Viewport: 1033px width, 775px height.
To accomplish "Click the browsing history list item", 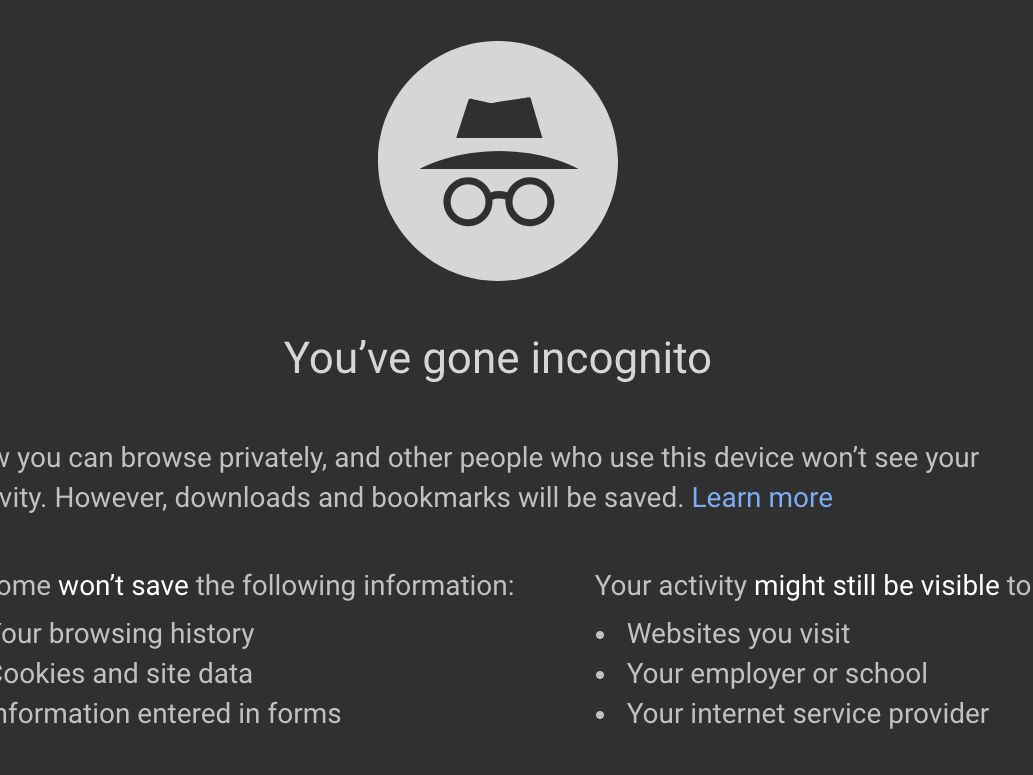I will point(127,634).
